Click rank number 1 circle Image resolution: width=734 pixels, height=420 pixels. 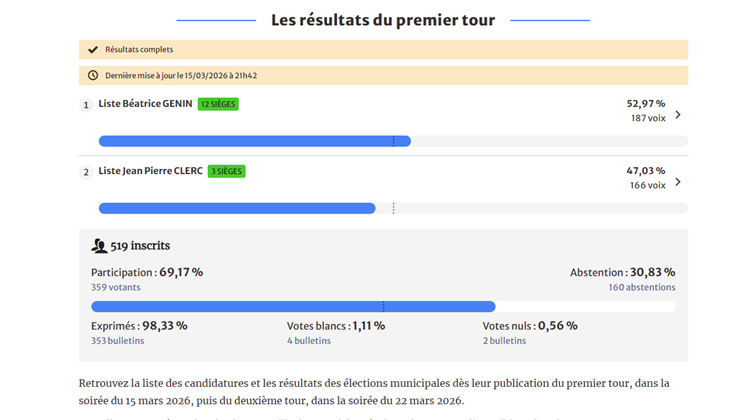[x=86, y=105]
